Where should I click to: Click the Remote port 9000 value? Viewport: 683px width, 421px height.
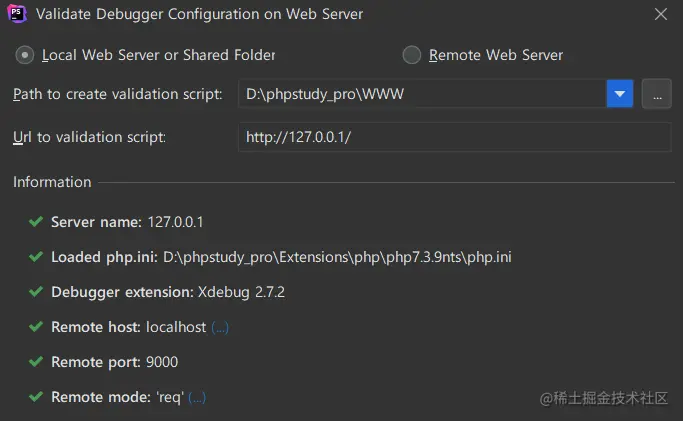pyautogui.click(x=162, y=362)
